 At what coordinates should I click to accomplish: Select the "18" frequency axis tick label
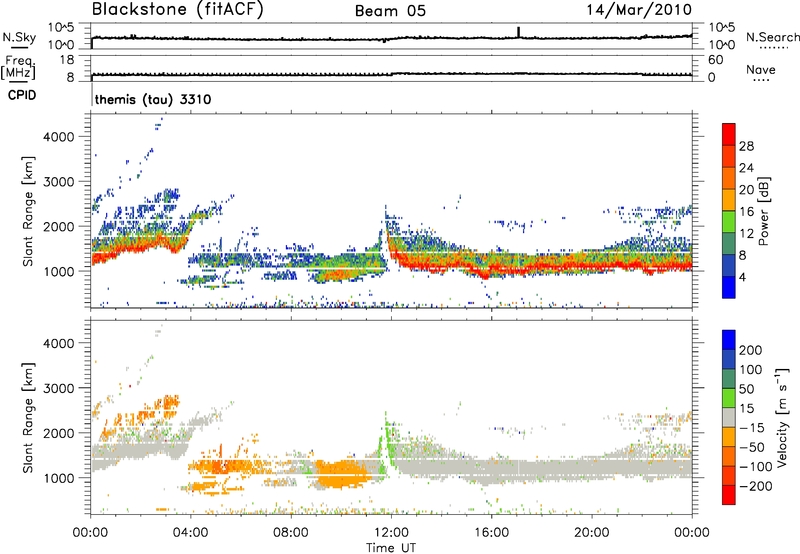[x=67, y=60]
